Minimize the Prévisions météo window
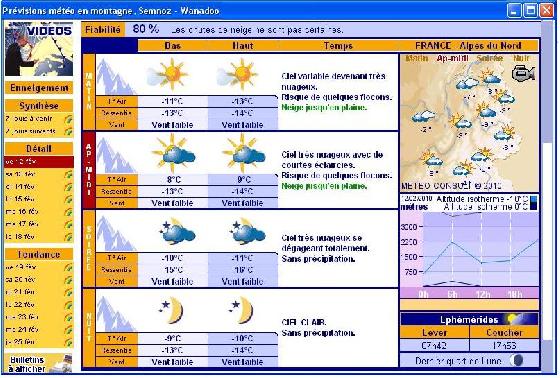560x378 pixels. coord(514,10)
